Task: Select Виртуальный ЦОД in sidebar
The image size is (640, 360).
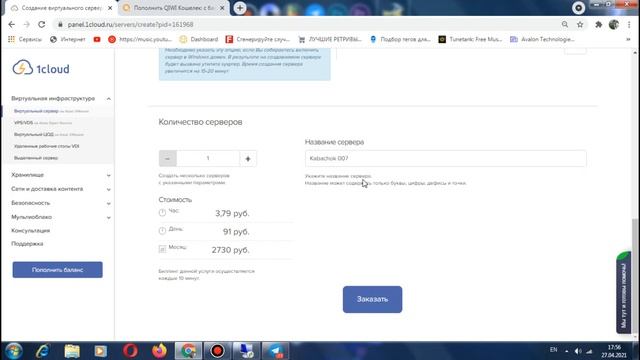Action: [x=49, y=134]
